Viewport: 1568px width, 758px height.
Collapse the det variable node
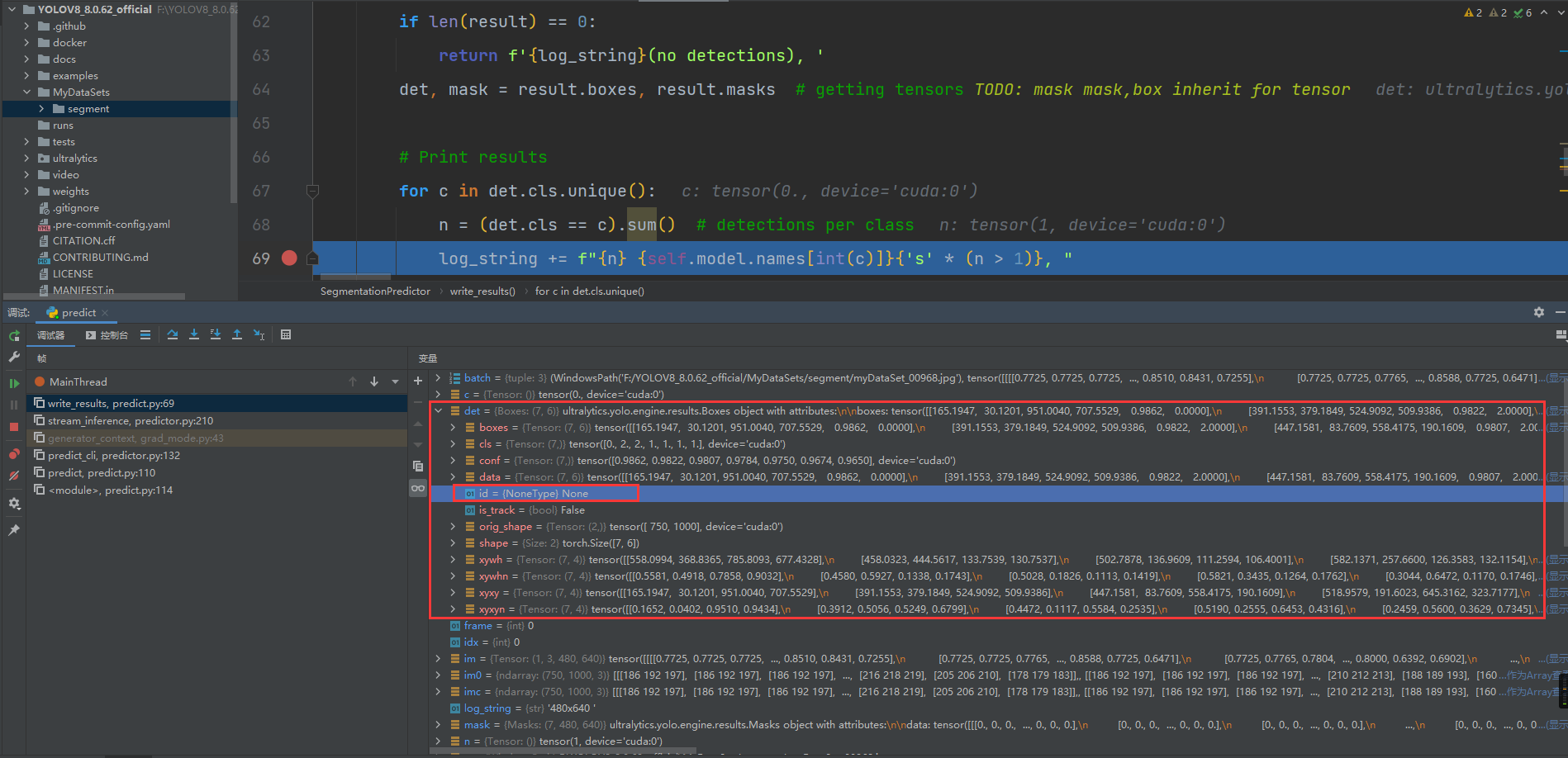coord(439,410)
